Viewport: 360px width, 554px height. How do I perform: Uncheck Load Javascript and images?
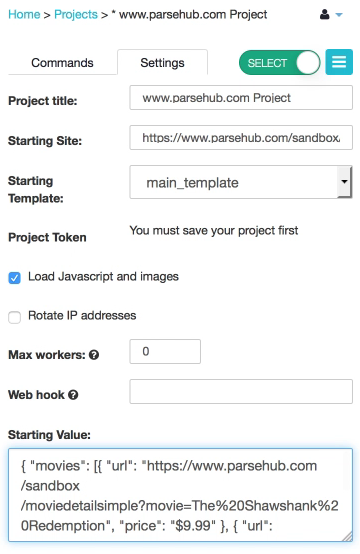pos(14,278)
